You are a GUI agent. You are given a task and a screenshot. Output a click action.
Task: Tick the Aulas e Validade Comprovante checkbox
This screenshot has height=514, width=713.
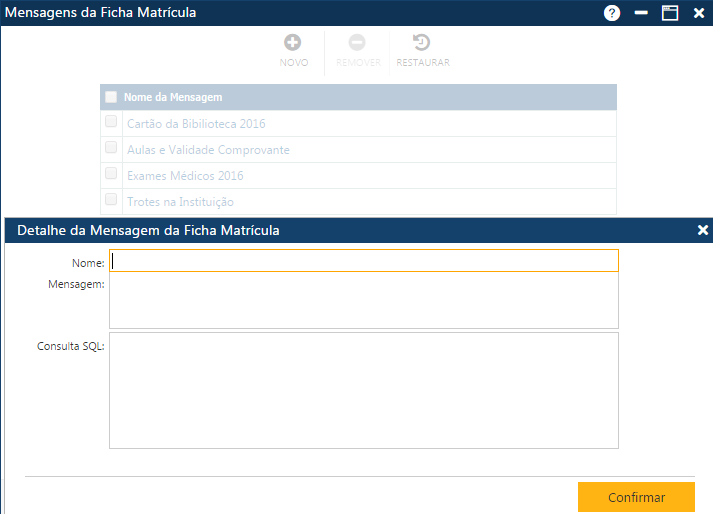111,148
